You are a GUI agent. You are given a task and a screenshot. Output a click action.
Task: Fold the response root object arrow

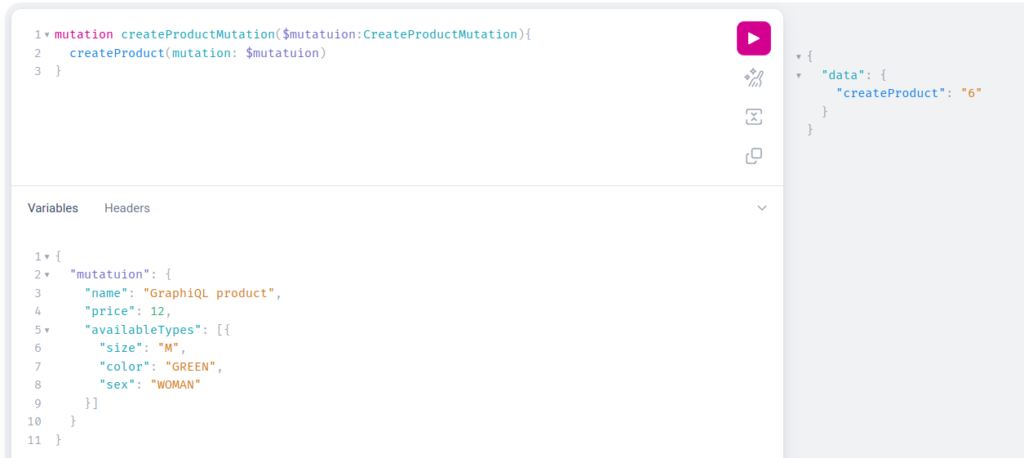799,57
